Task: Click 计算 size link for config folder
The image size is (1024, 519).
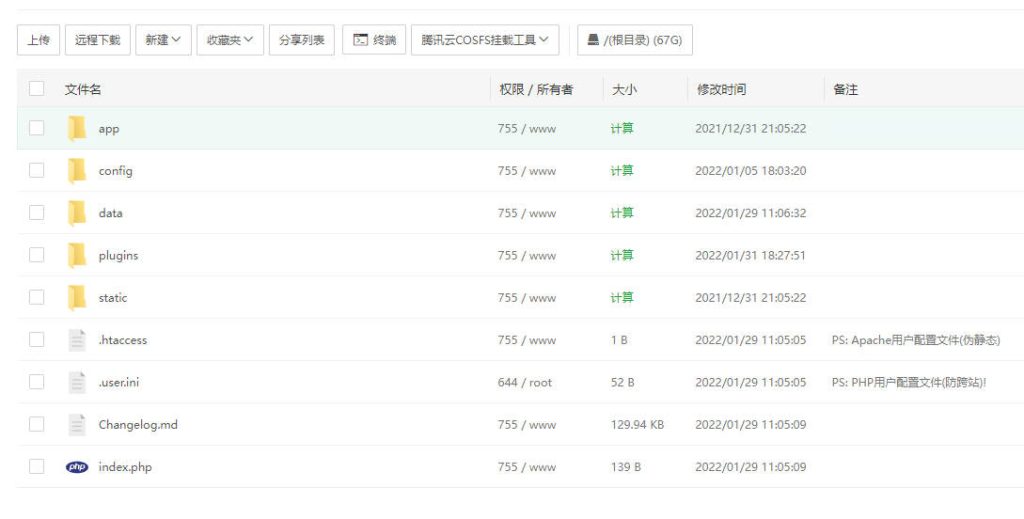Action: click(622, 170)
